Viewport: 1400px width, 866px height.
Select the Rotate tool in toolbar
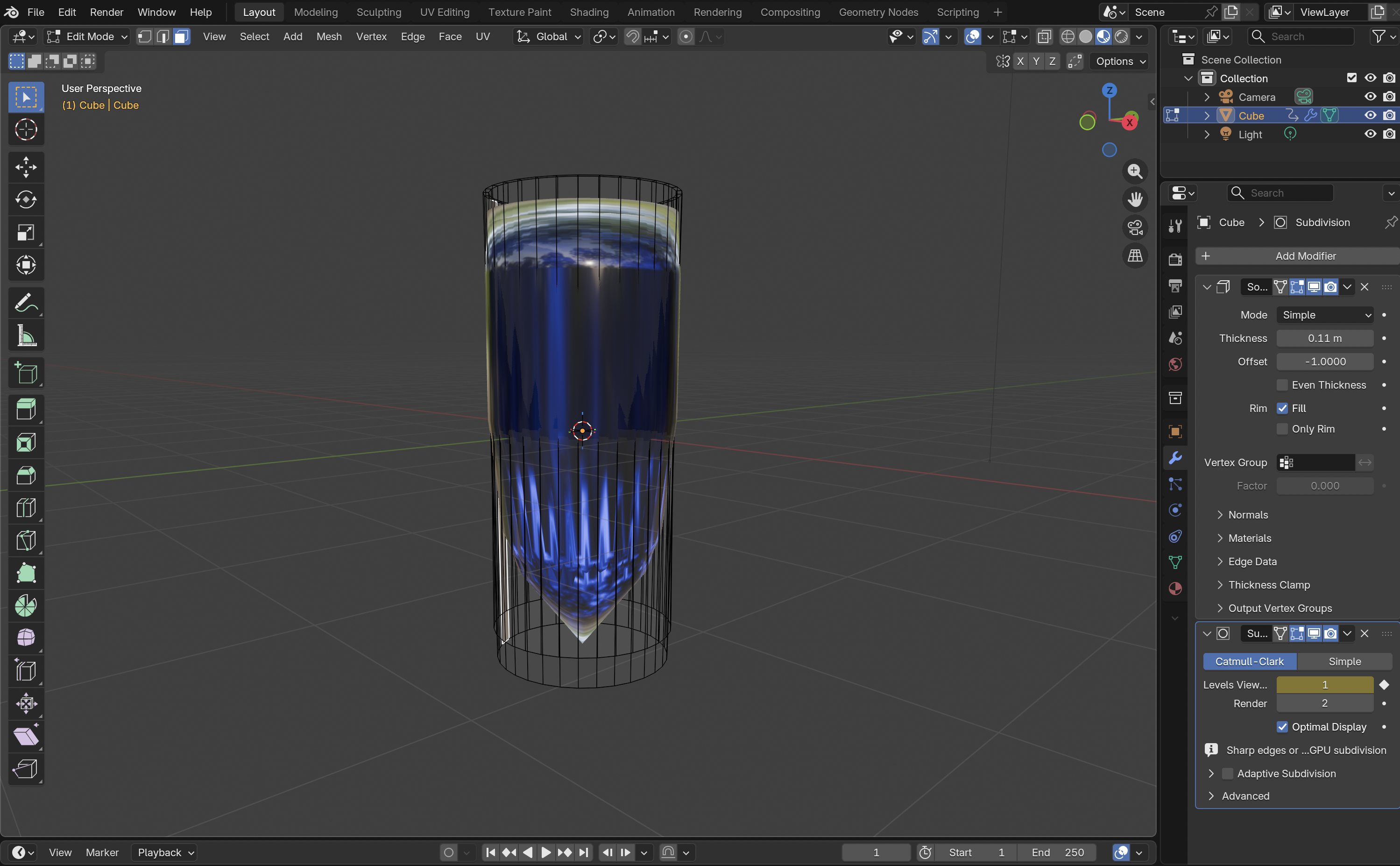(26, 200)
